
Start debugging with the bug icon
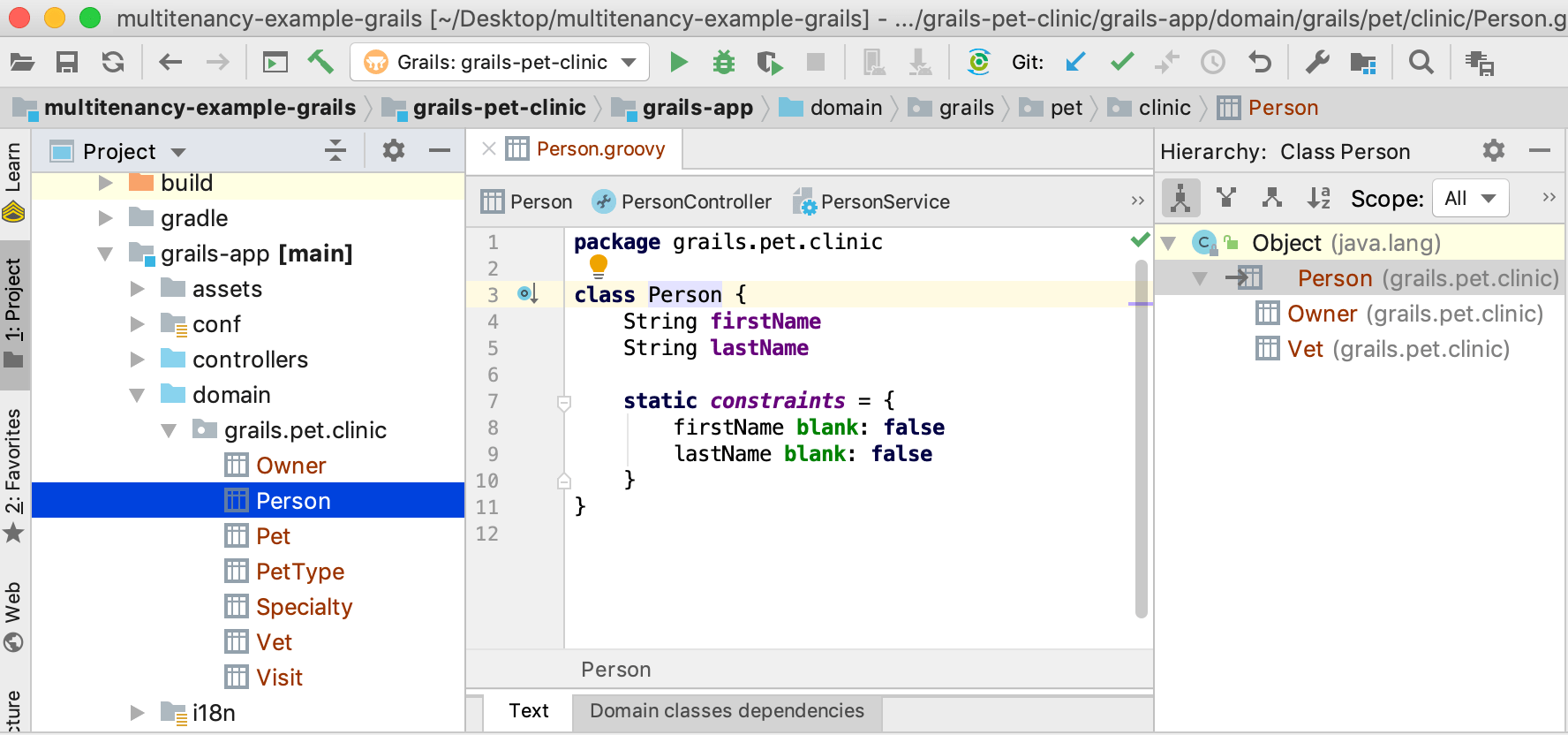[724, 62]
